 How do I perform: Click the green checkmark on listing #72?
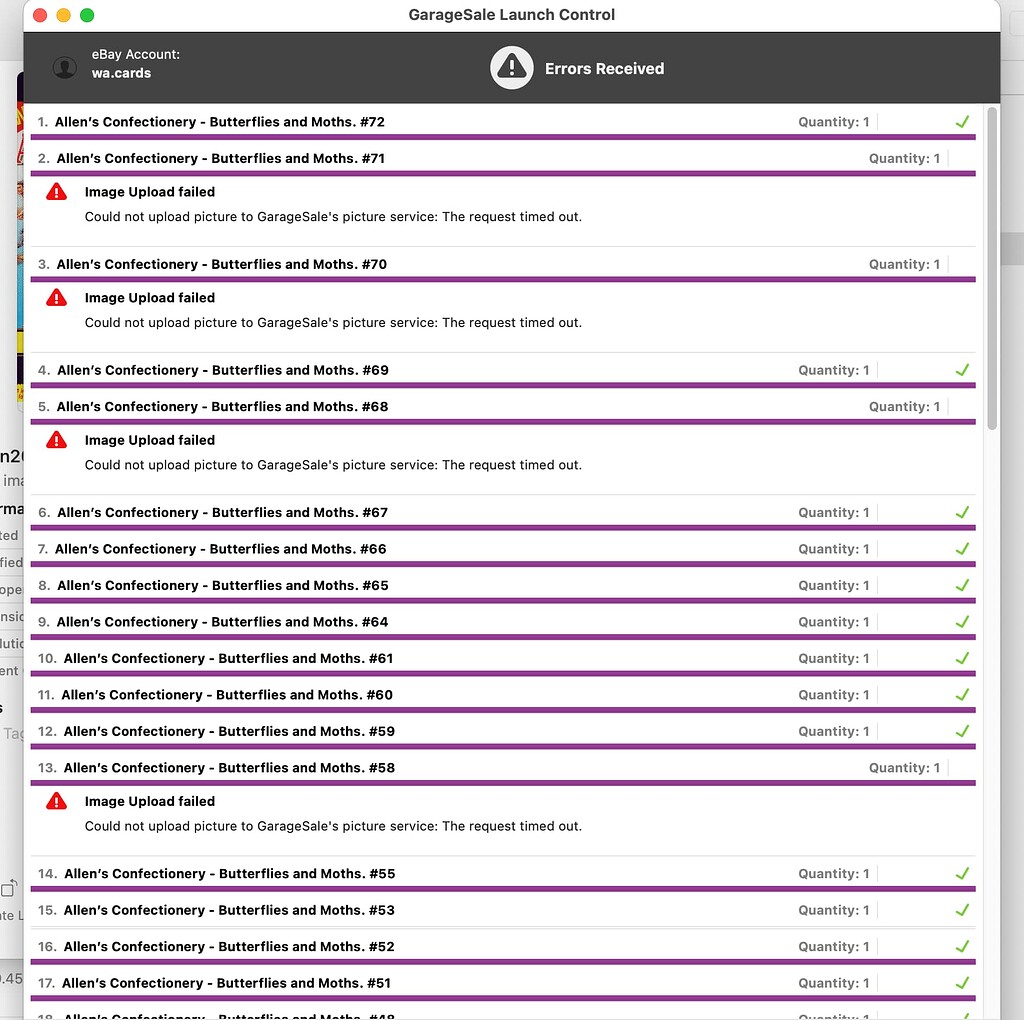click(x=962, y=121)
